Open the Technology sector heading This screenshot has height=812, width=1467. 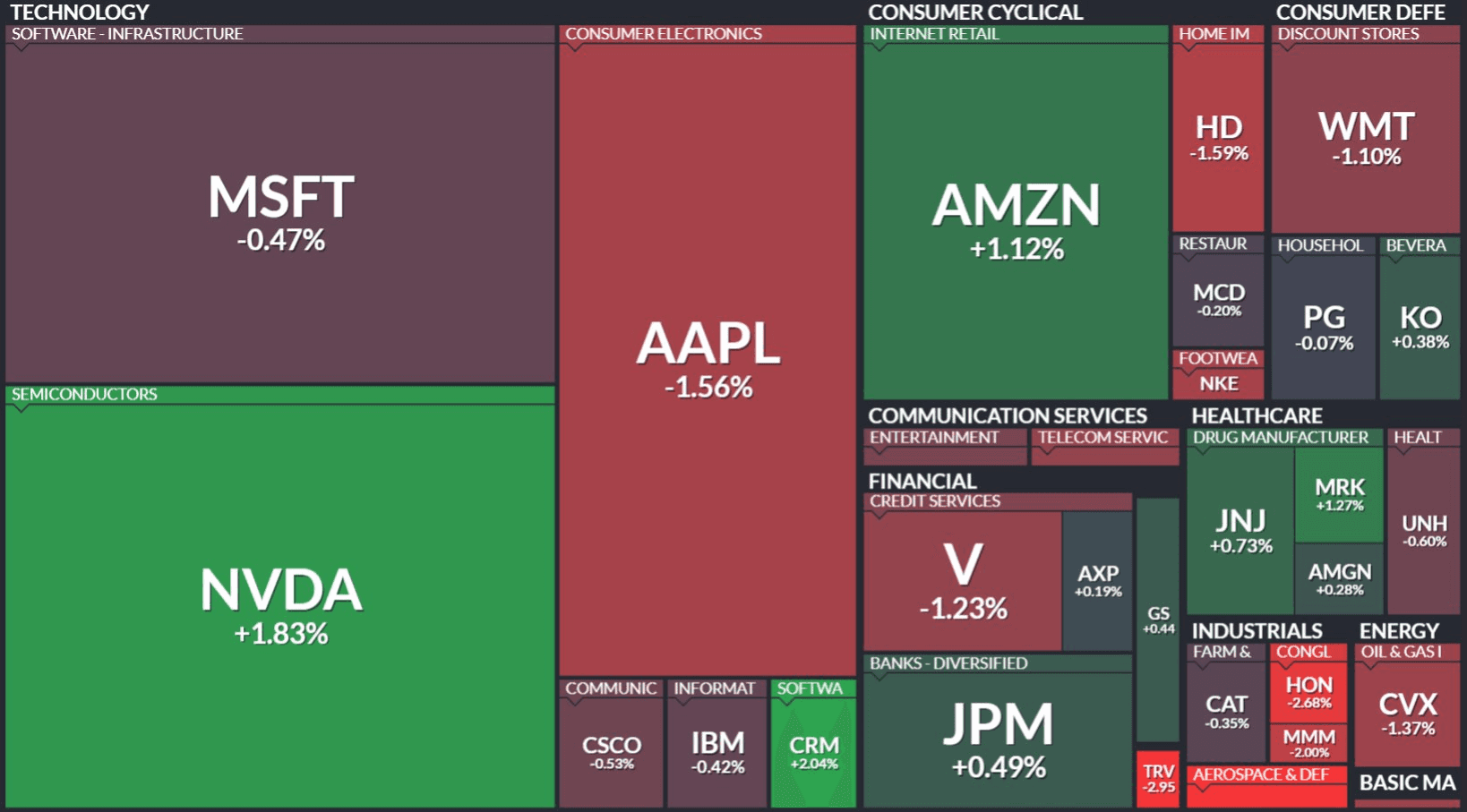coord(80,13)
